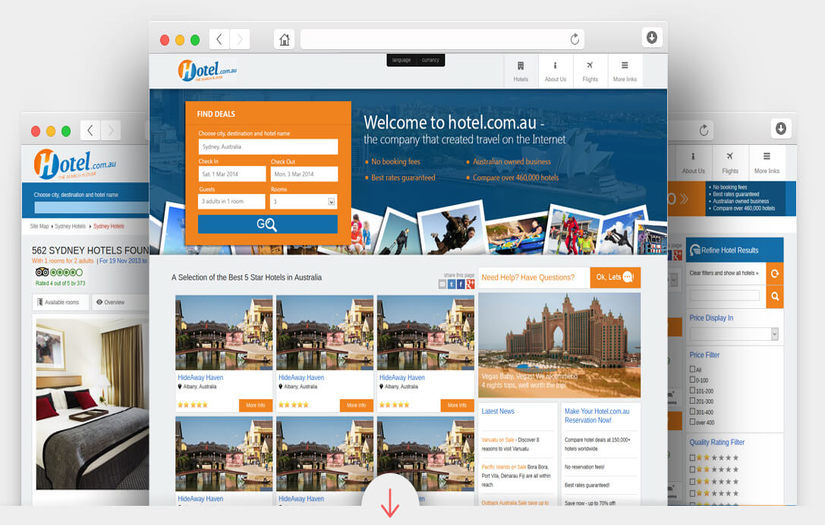Viewport: 825px width, 525px height.
Task: Open the hotel bedroom photo in the left window
Action: tap(92, 404)
